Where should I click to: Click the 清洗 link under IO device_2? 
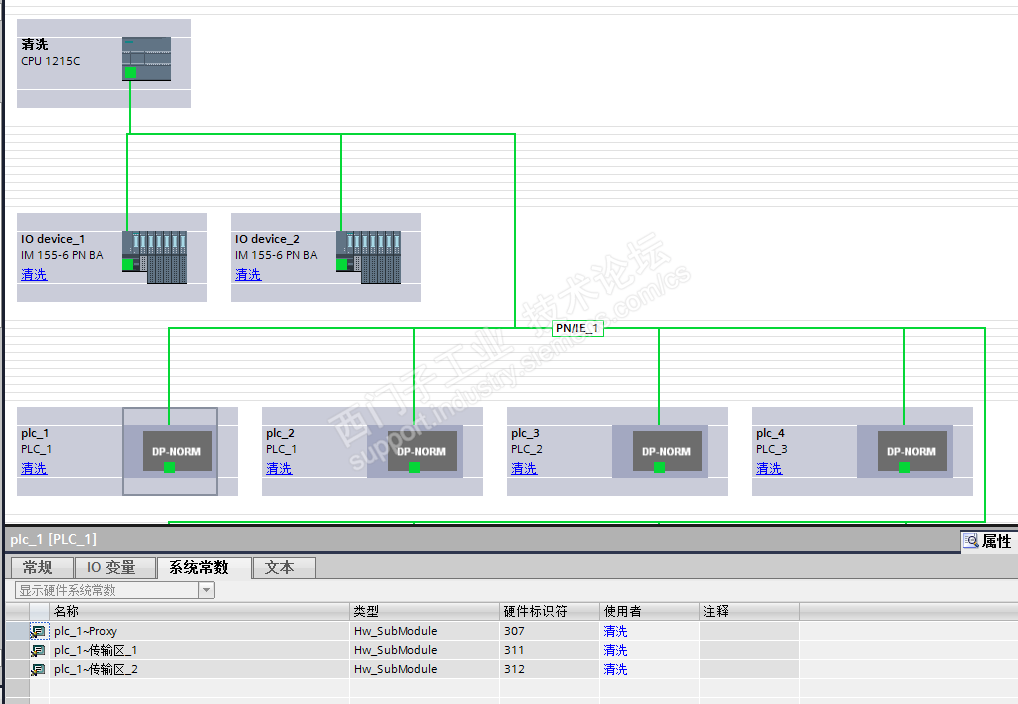click(x=248, y=275)
